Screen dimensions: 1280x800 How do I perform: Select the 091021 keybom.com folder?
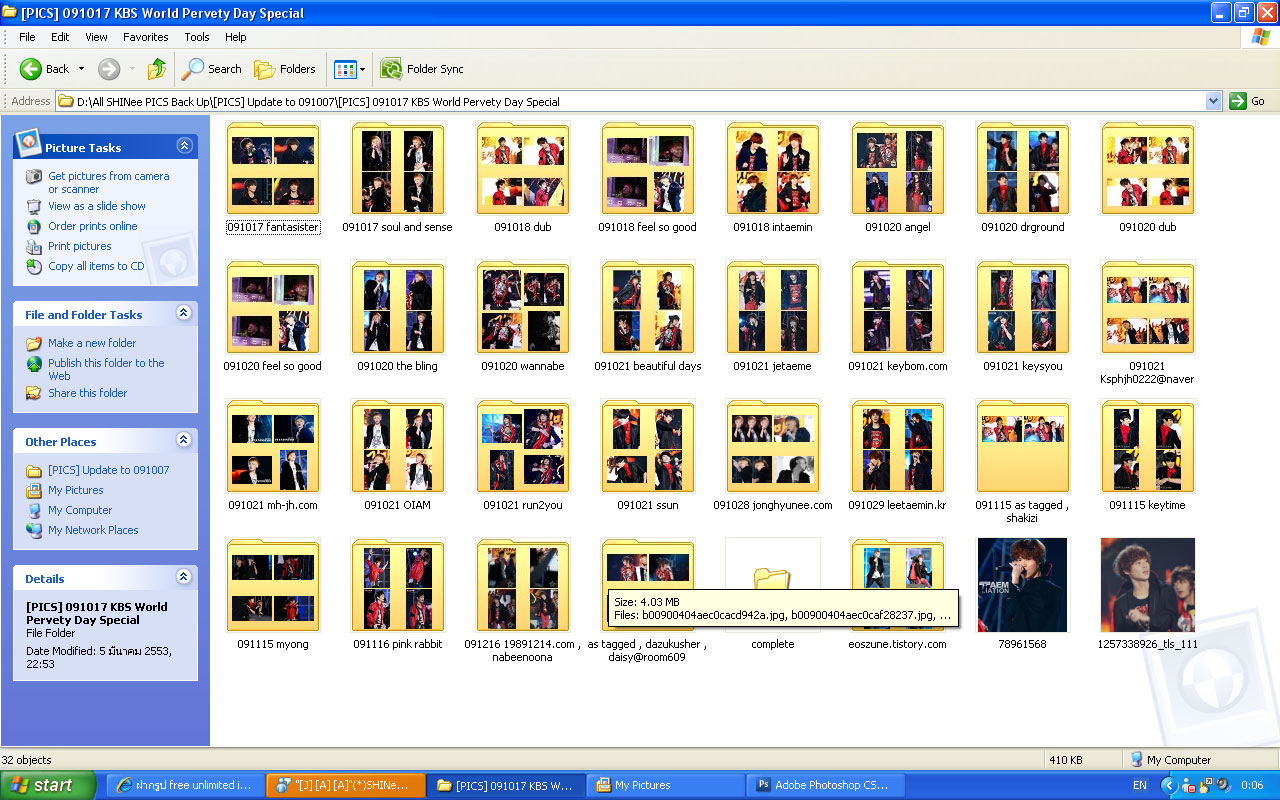898,318
